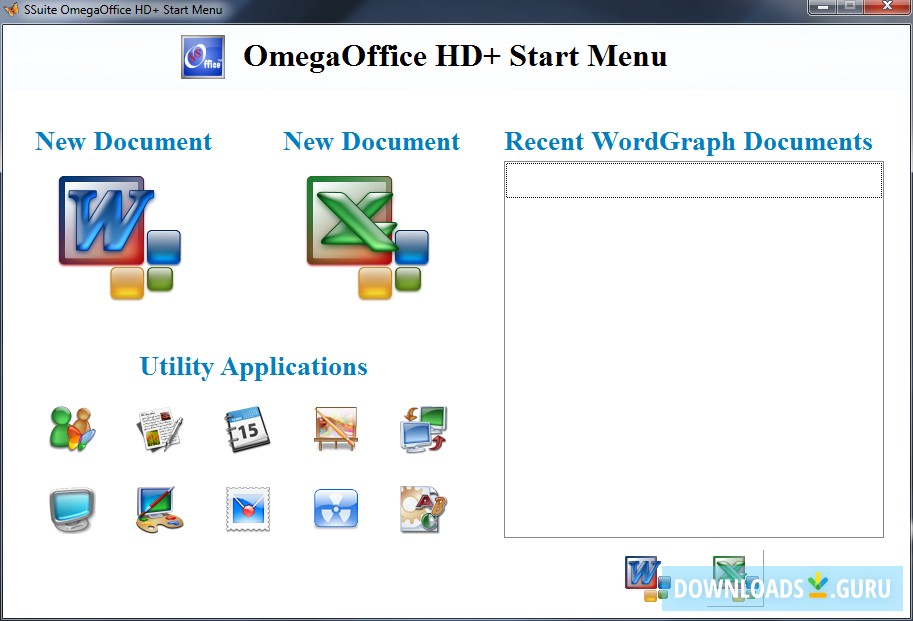Open the postage stamp mail utility
Viewport: 913px width, 621px height.
click(247, 509)
